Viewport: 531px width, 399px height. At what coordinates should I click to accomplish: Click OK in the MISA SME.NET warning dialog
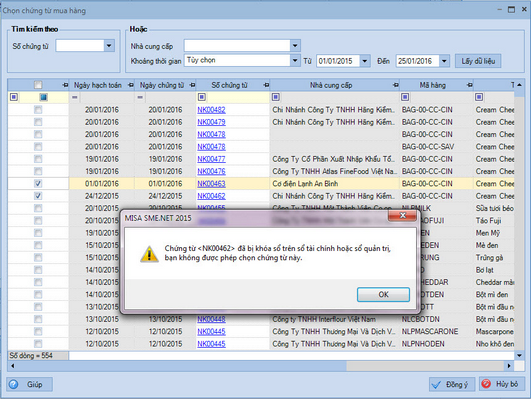(383, 294)
